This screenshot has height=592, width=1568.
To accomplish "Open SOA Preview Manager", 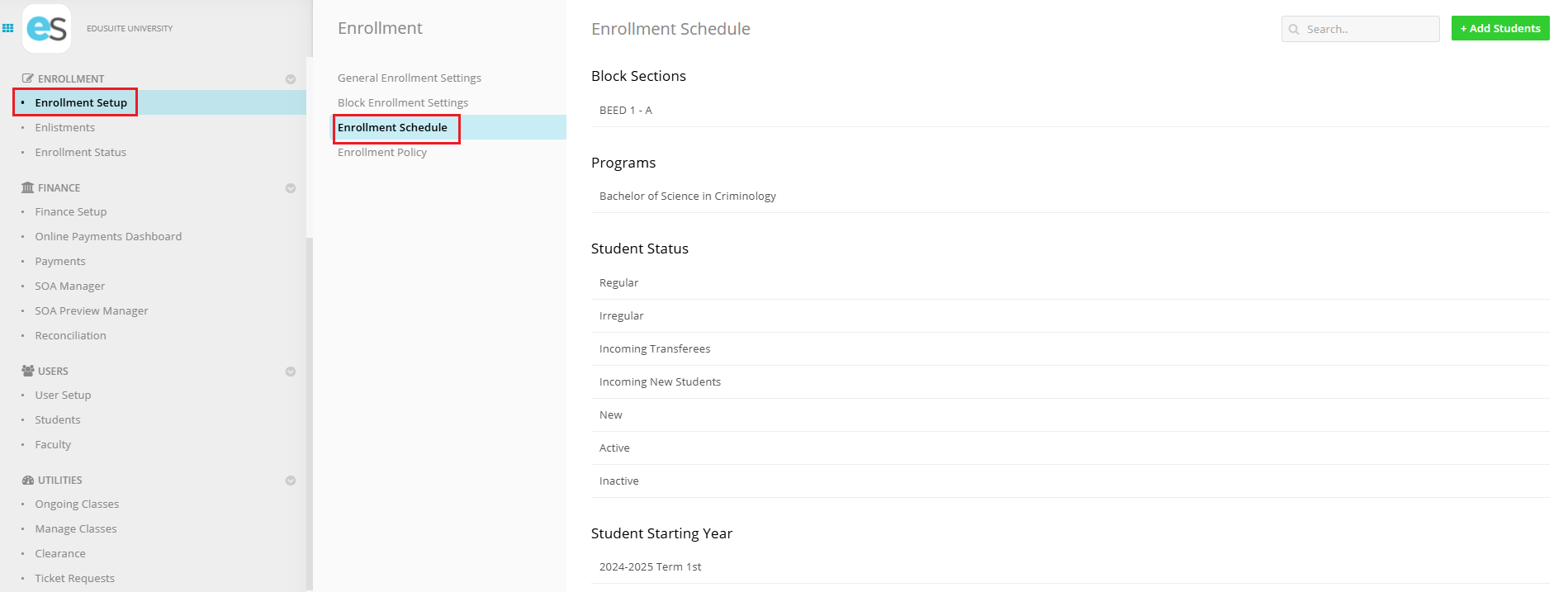I will coord(91,311).
